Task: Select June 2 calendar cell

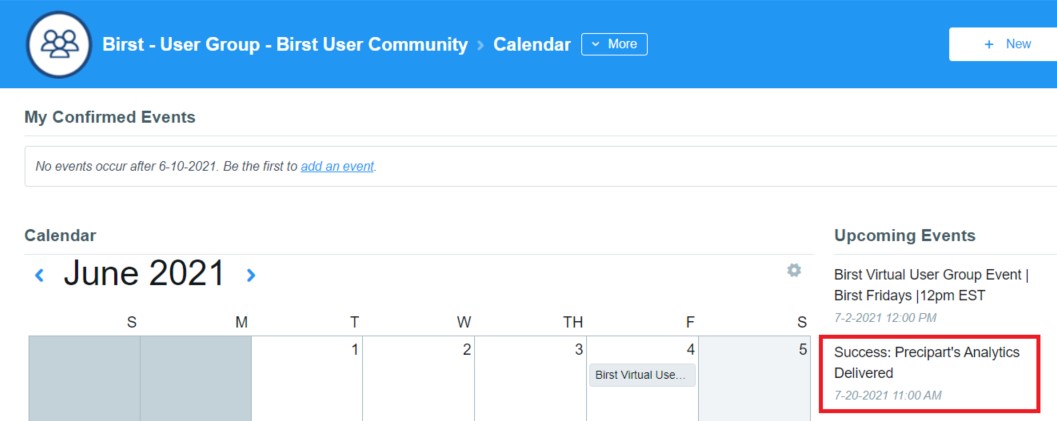Action: point(419,379)
